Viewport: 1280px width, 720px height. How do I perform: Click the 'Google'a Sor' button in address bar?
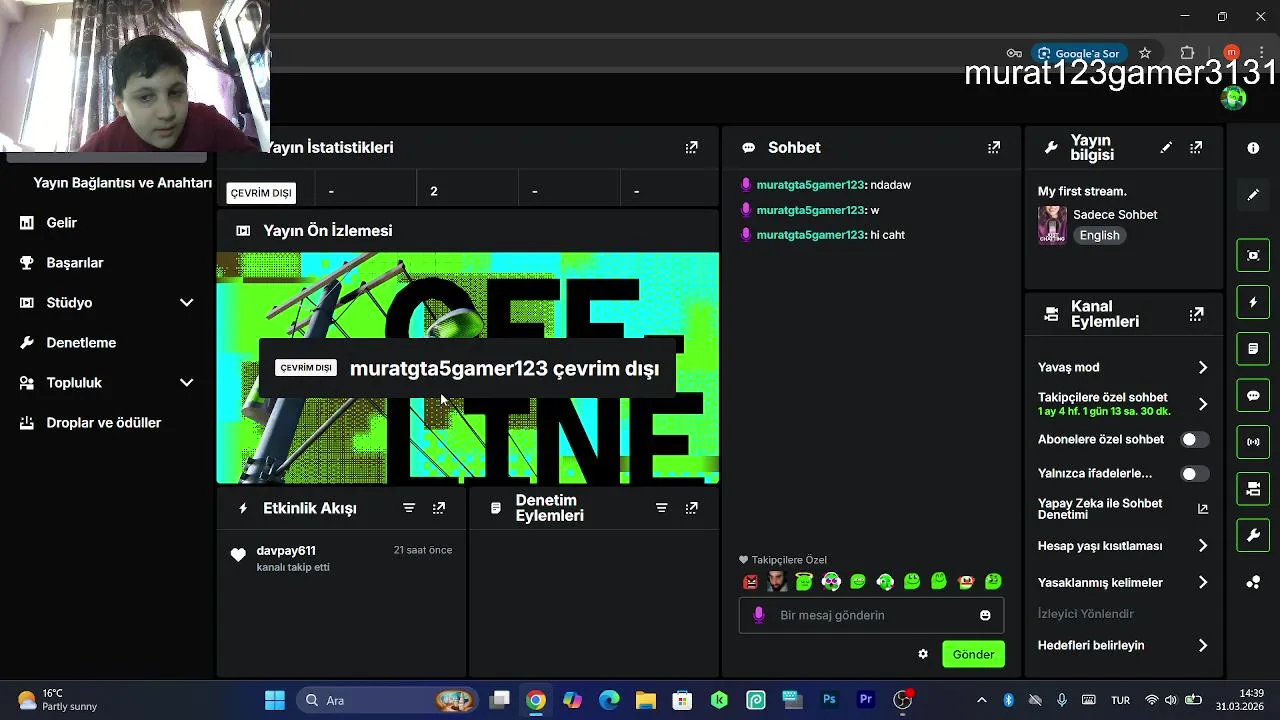click(x=1078, y=53)
